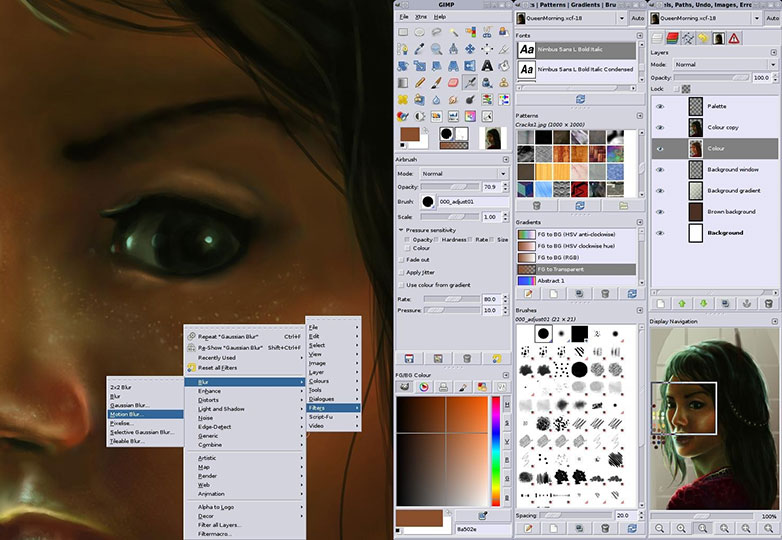Image resolution: width=782 pixels, height=540 pixels.
Task: Select the Dodge/Burn tool
Action: [470, 99]
